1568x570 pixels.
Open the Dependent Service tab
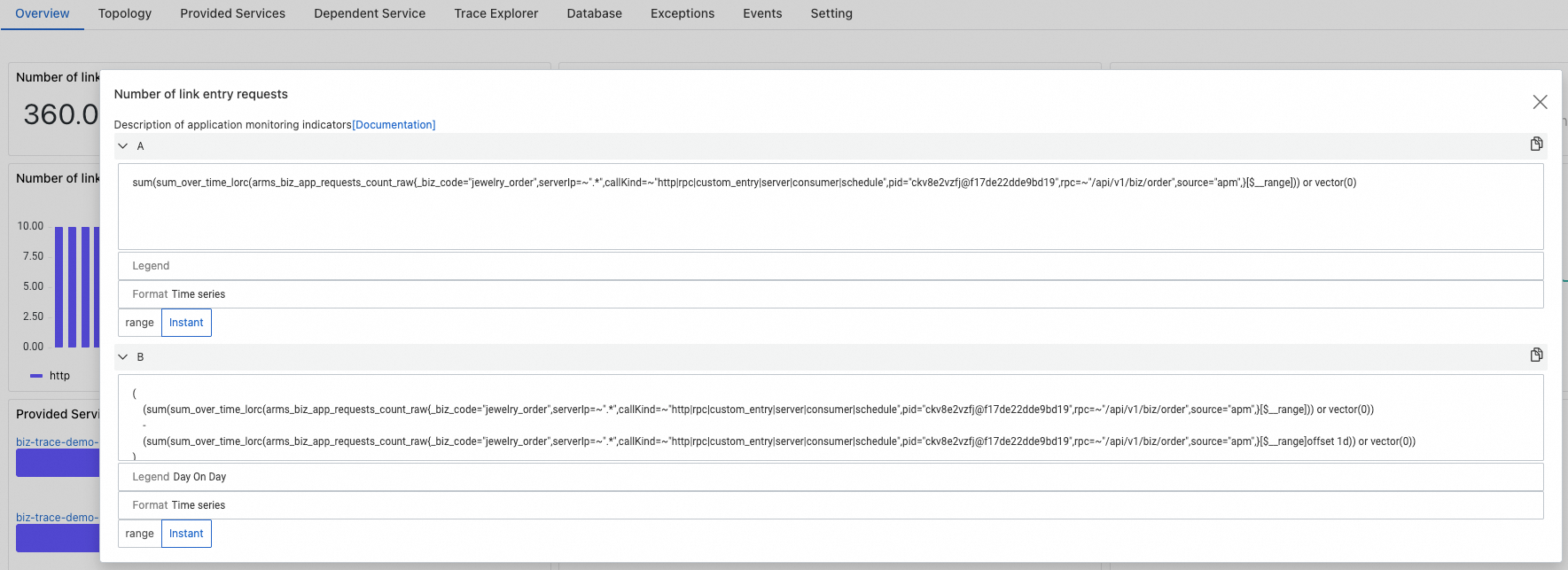coord(370,13)
